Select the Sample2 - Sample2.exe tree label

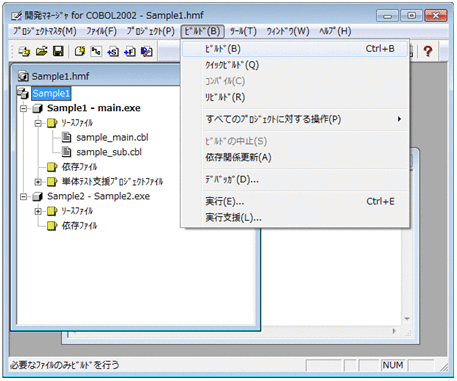tap(98, 196)
